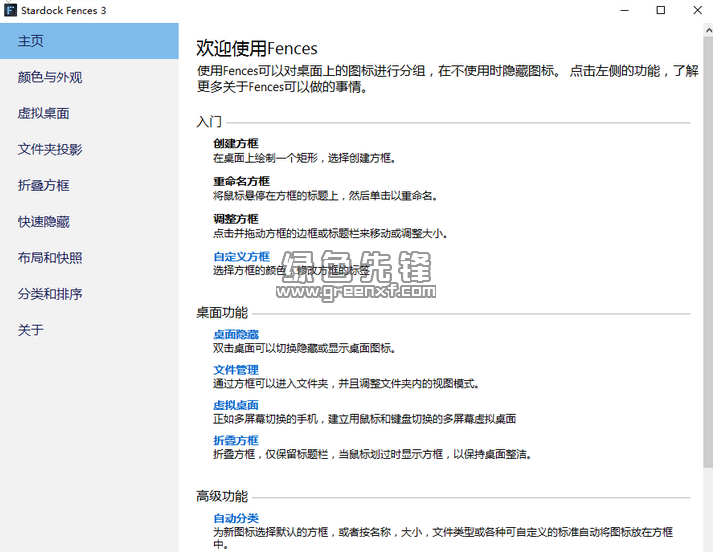Click the 创建方框 heading
This screenshot has width=713, height=552.
[236, 143]
